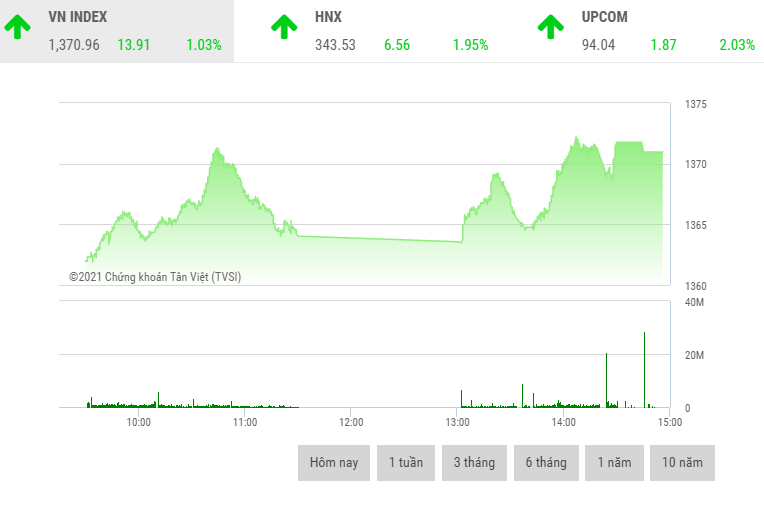Click the UPCOM value 94.04
This screenshot has height=510, width=764.
(x=598, y=45)
